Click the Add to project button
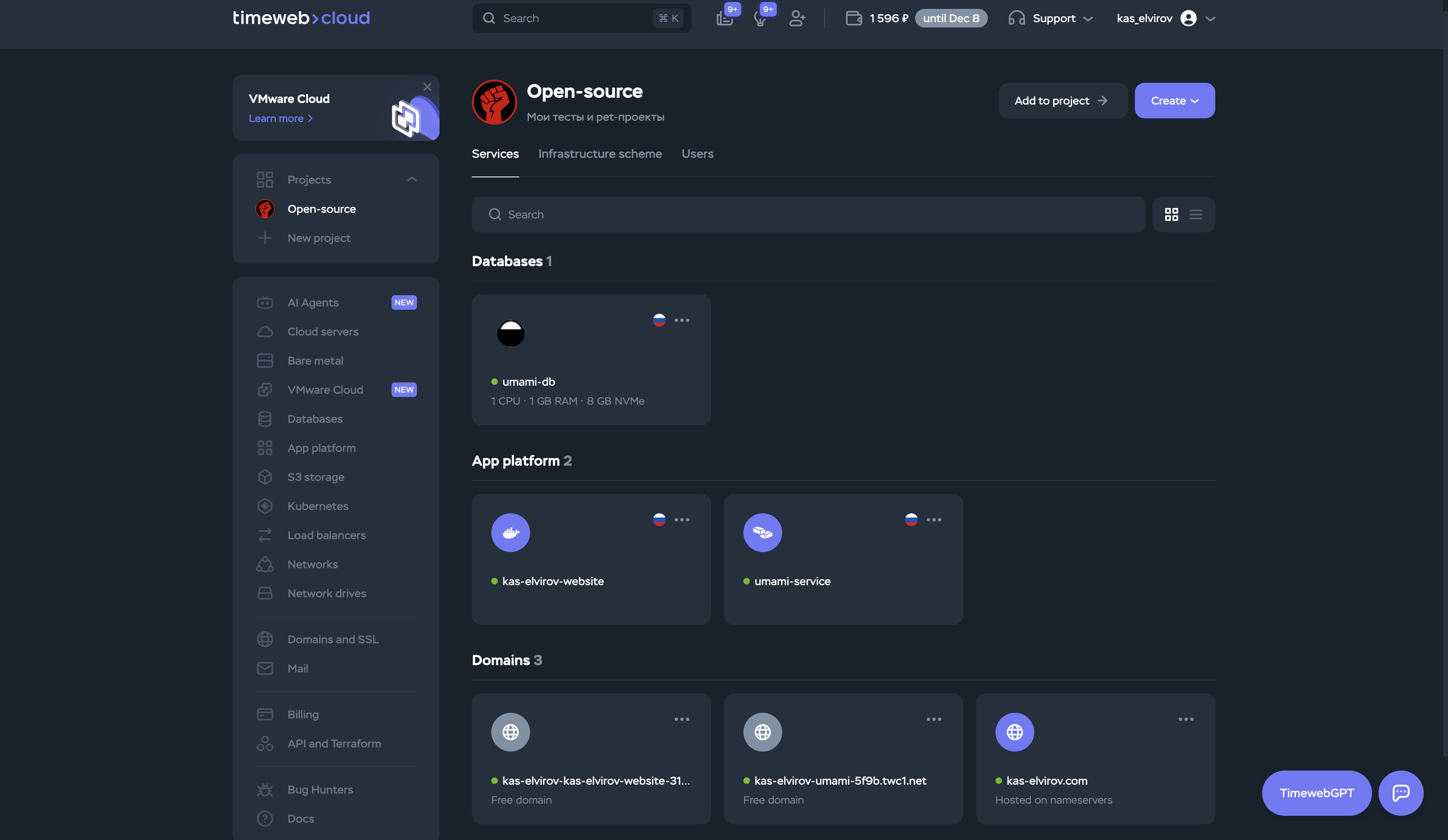The image size is (1448, 840). click(1062, 100)
